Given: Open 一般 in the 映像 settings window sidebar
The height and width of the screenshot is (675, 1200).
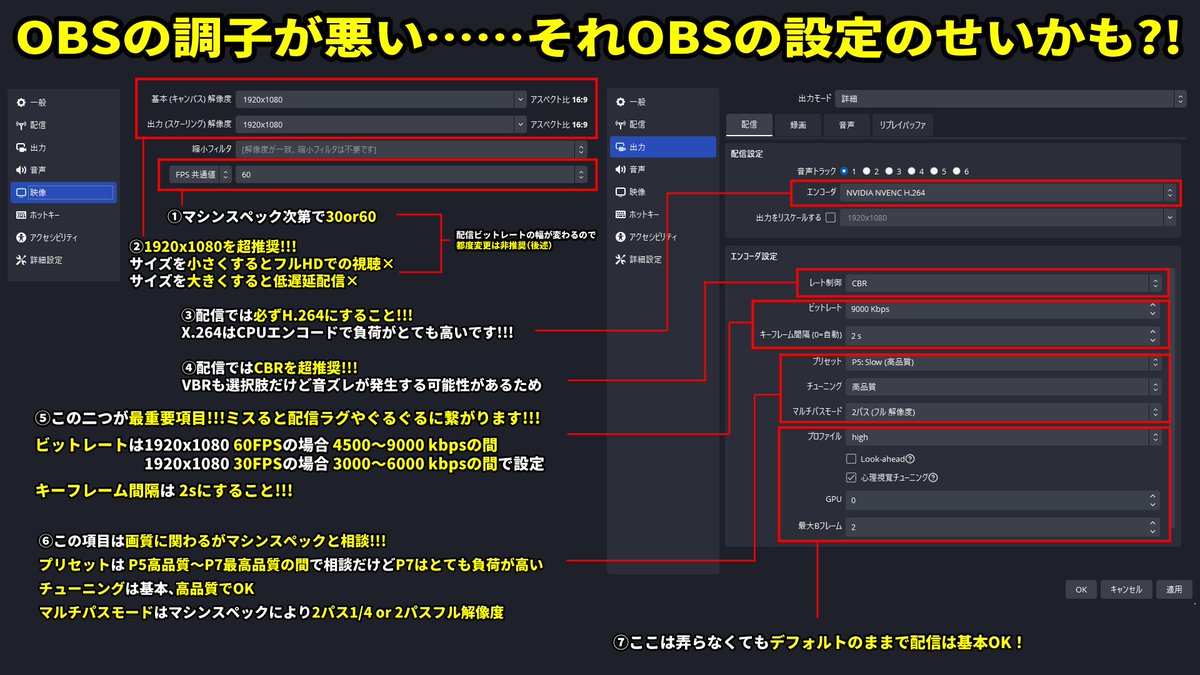Looking at the screenshot, I should 62,102.
